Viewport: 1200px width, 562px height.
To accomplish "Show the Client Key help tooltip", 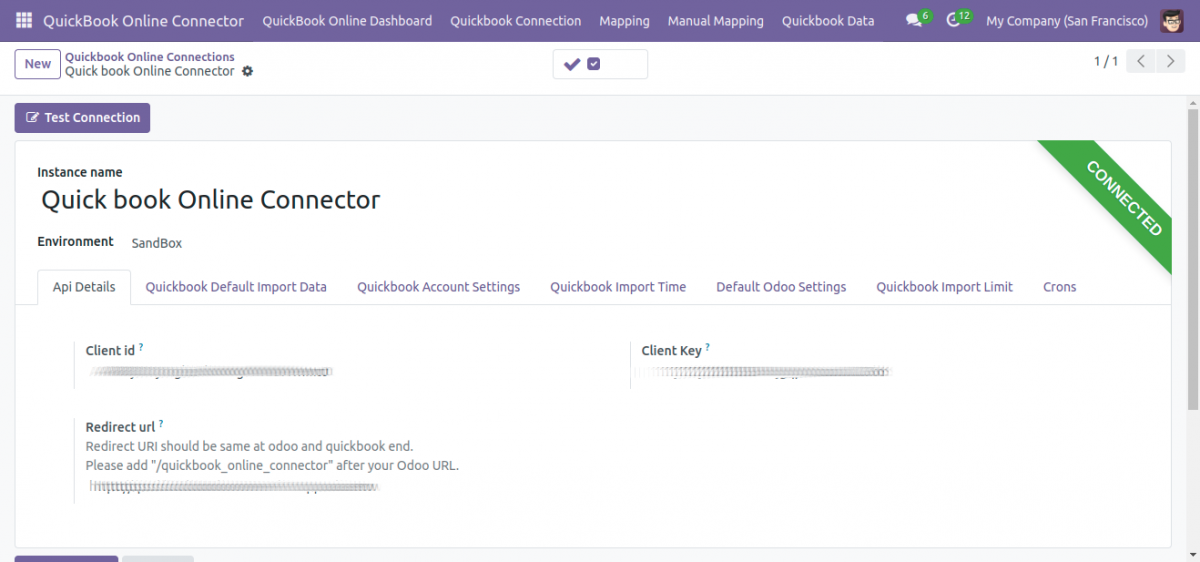I will (708, 347).
